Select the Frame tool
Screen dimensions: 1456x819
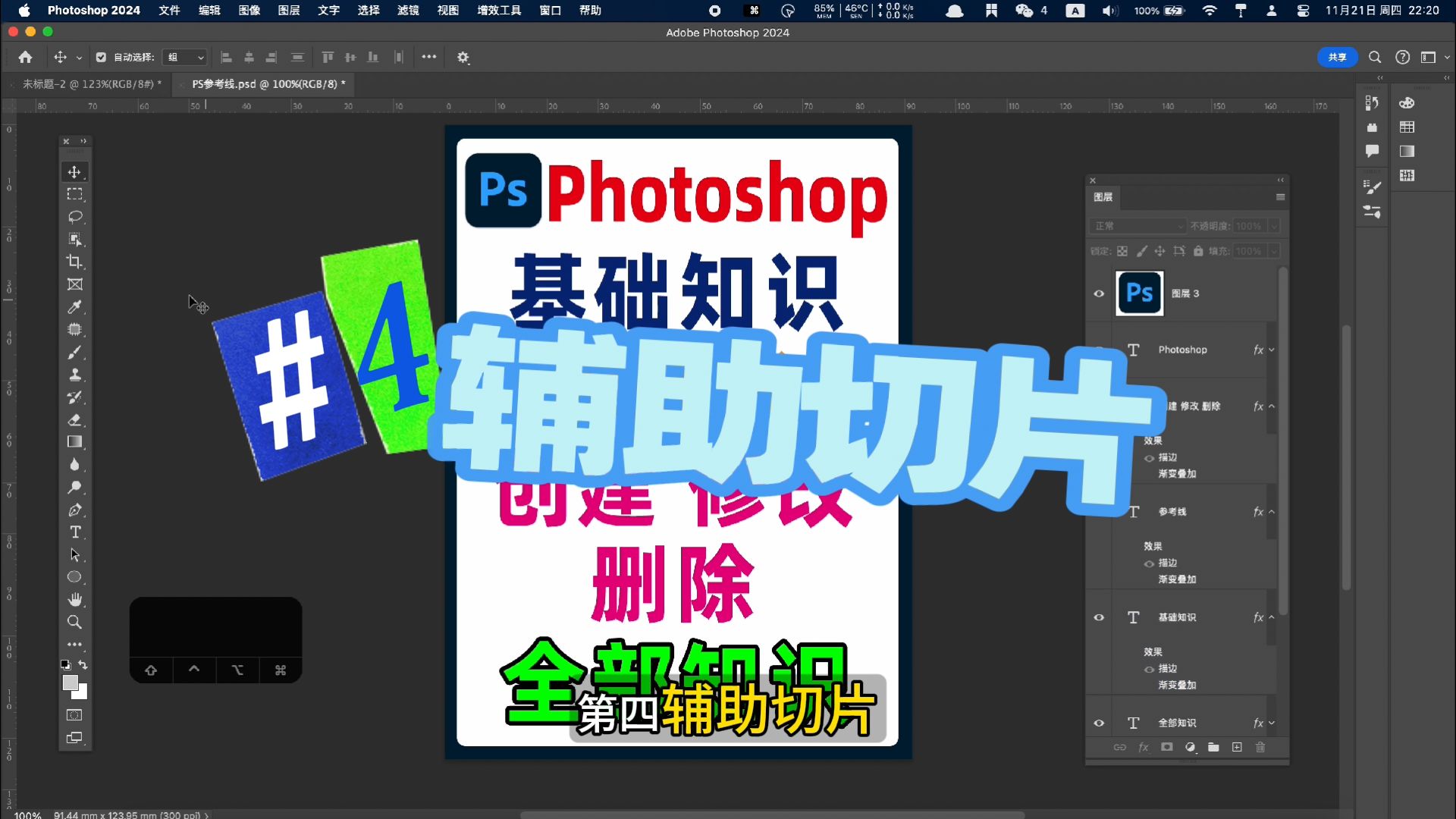(74, 284)
